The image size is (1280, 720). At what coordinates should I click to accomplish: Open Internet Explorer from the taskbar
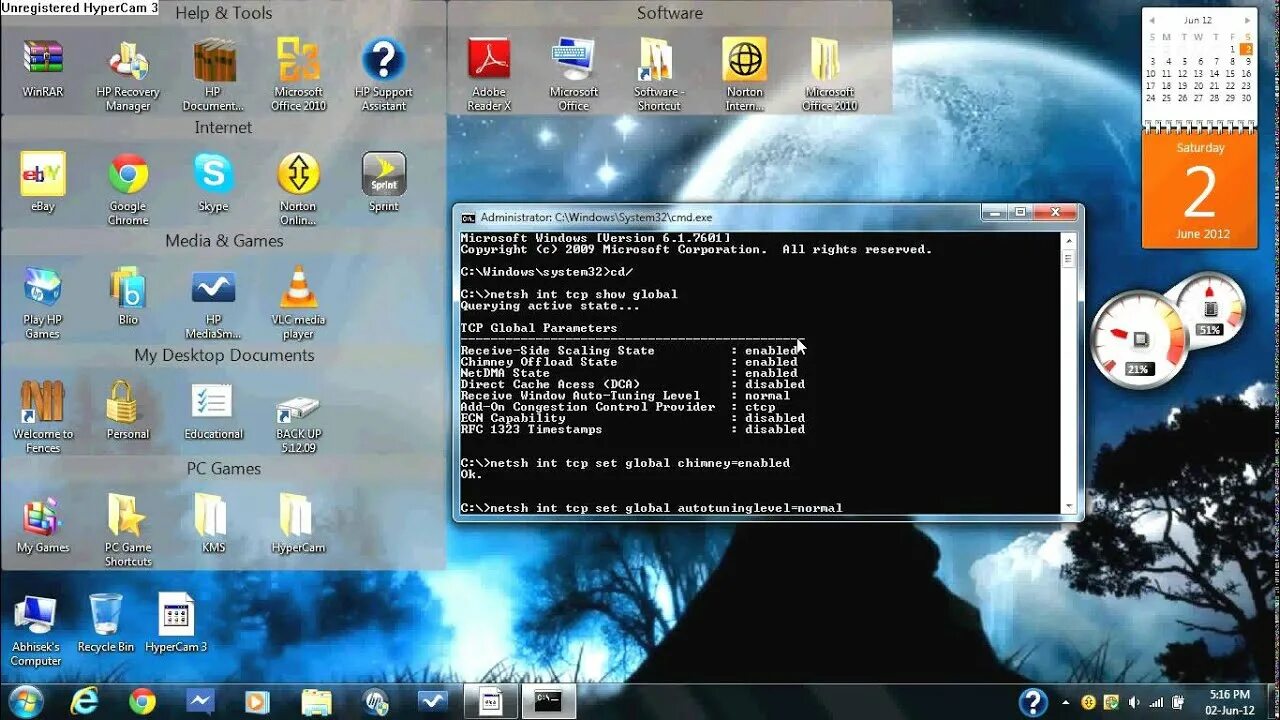tap(85, 701)
